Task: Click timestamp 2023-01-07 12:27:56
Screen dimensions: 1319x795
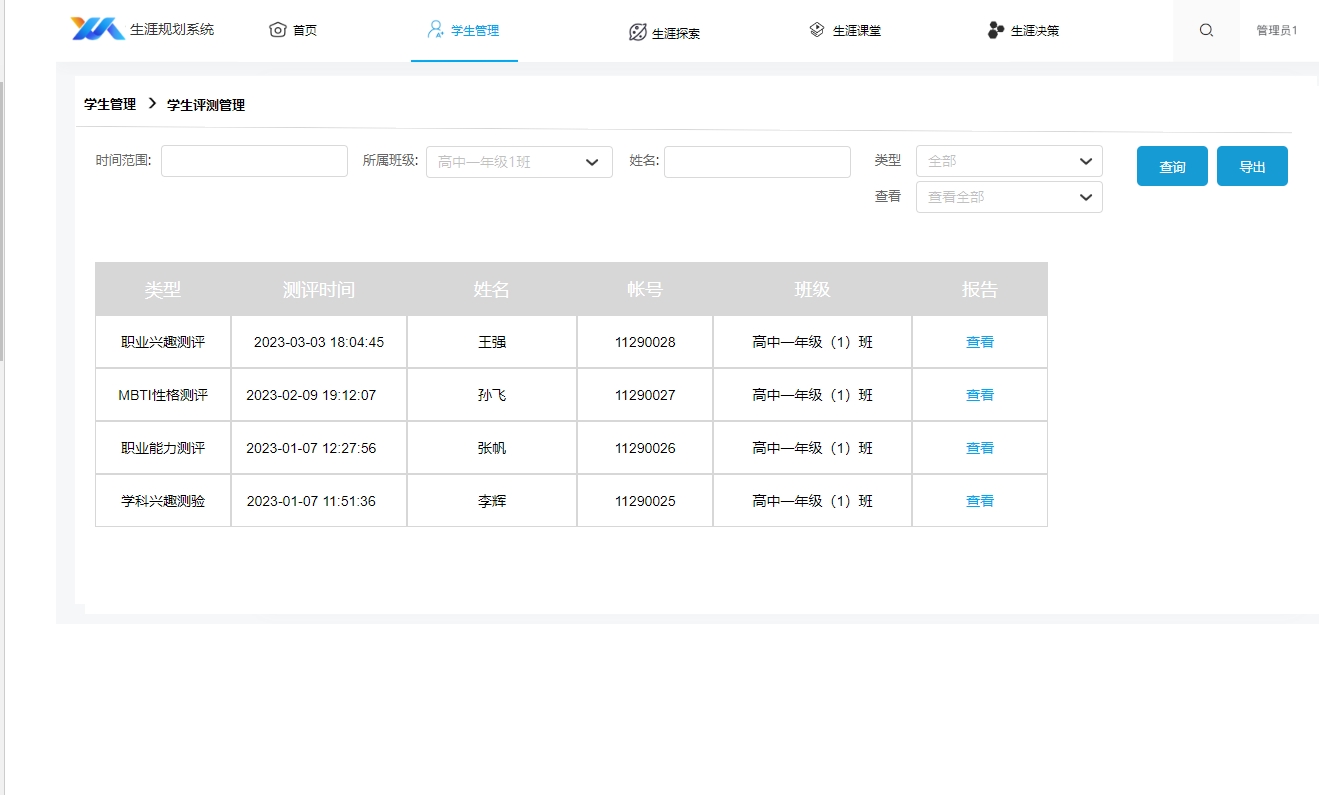Action: 311,448
